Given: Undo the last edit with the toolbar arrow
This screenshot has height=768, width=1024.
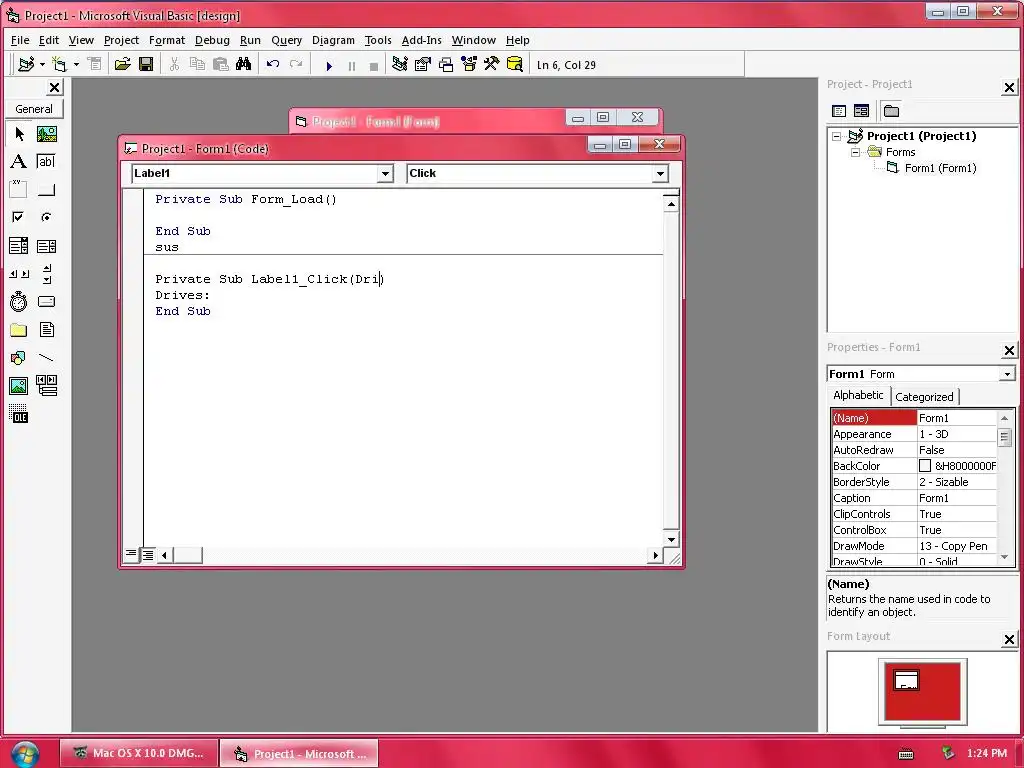Looking at the screenshot, I should pyautogui.click(x=272, y=64).
